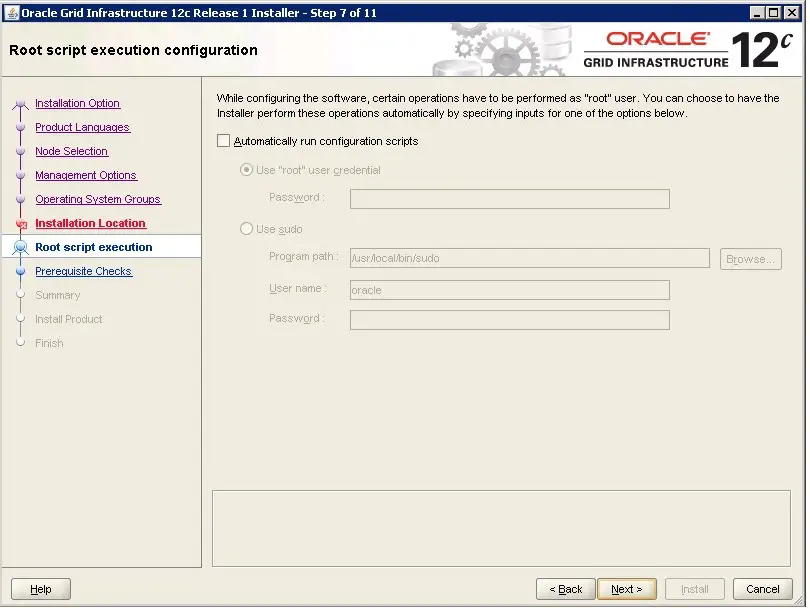
Task: Click Node Selection step bullet
Action: coord(21,151)
